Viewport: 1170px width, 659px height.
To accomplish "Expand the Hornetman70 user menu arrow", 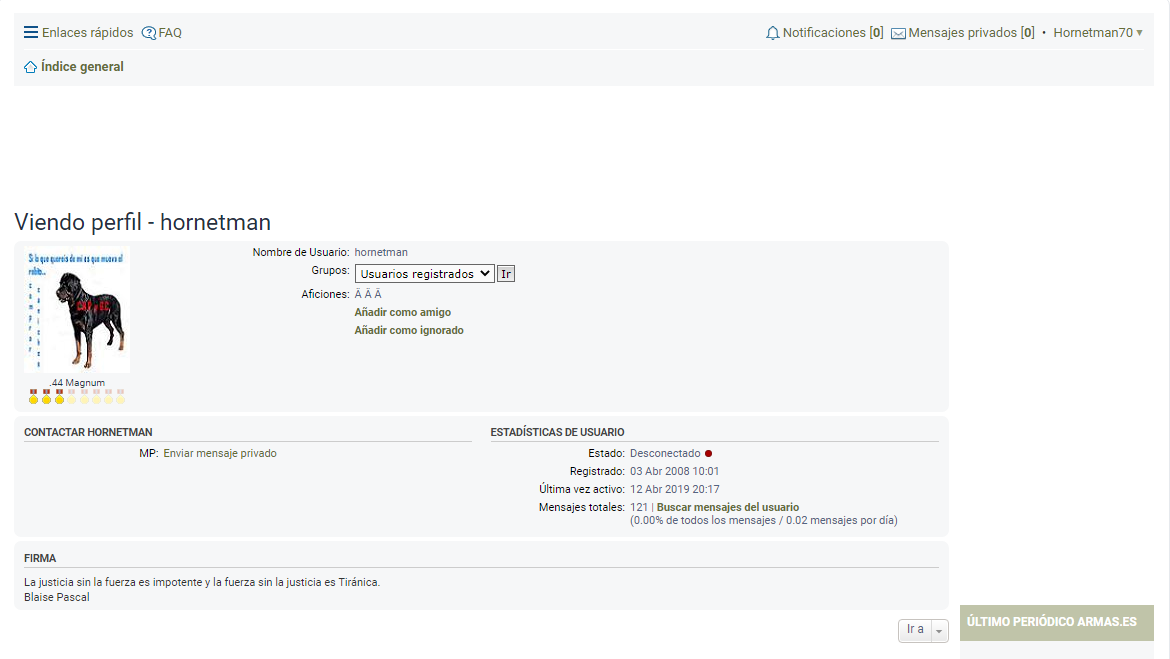I will click(x=1139, y=33).
